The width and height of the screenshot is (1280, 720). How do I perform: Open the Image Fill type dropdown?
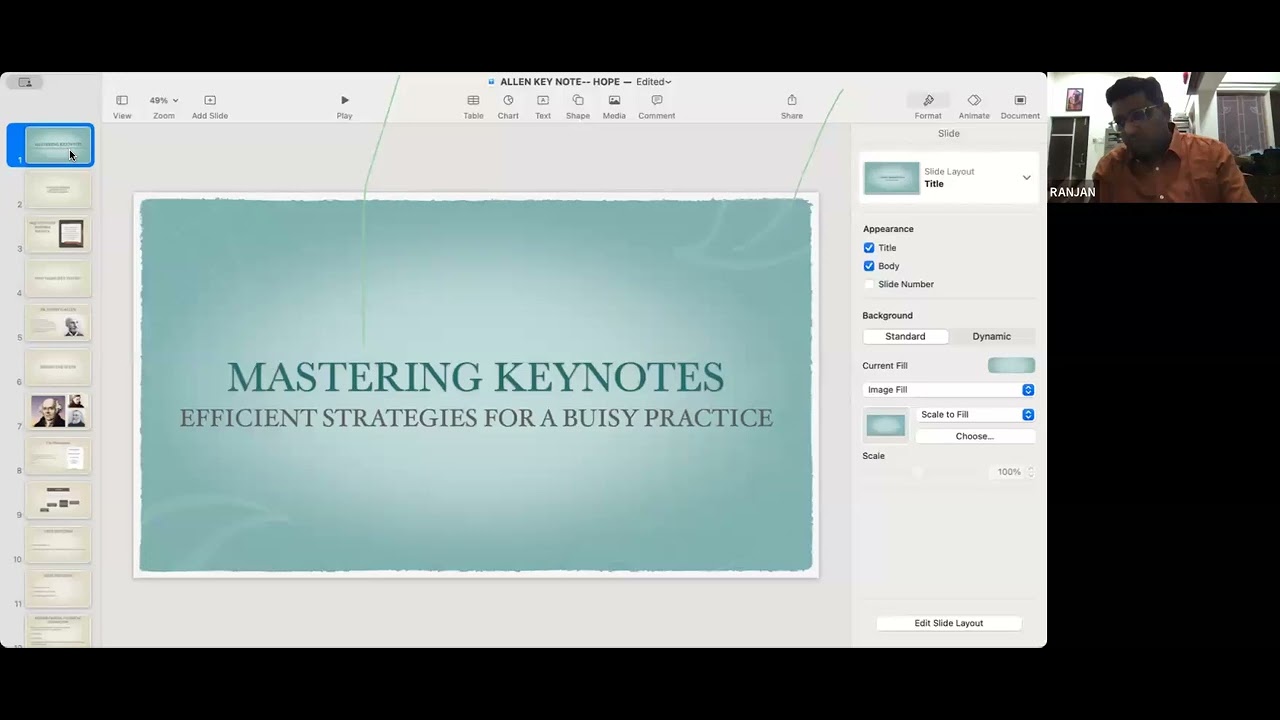[949, 390]
